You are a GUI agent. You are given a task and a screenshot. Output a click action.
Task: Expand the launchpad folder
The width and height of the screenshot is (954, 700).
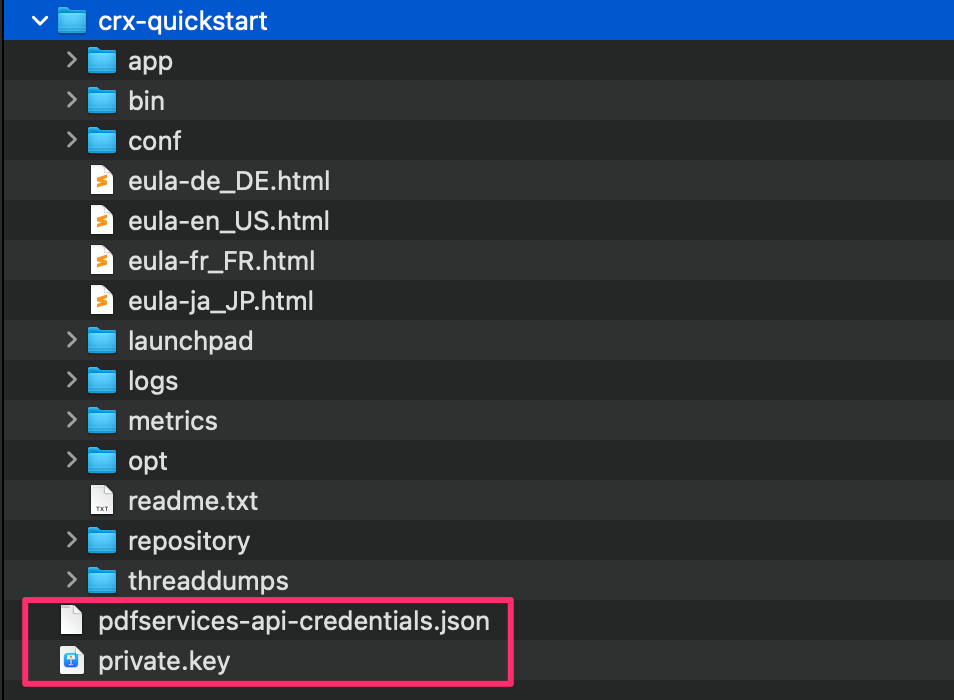[70, 341]
